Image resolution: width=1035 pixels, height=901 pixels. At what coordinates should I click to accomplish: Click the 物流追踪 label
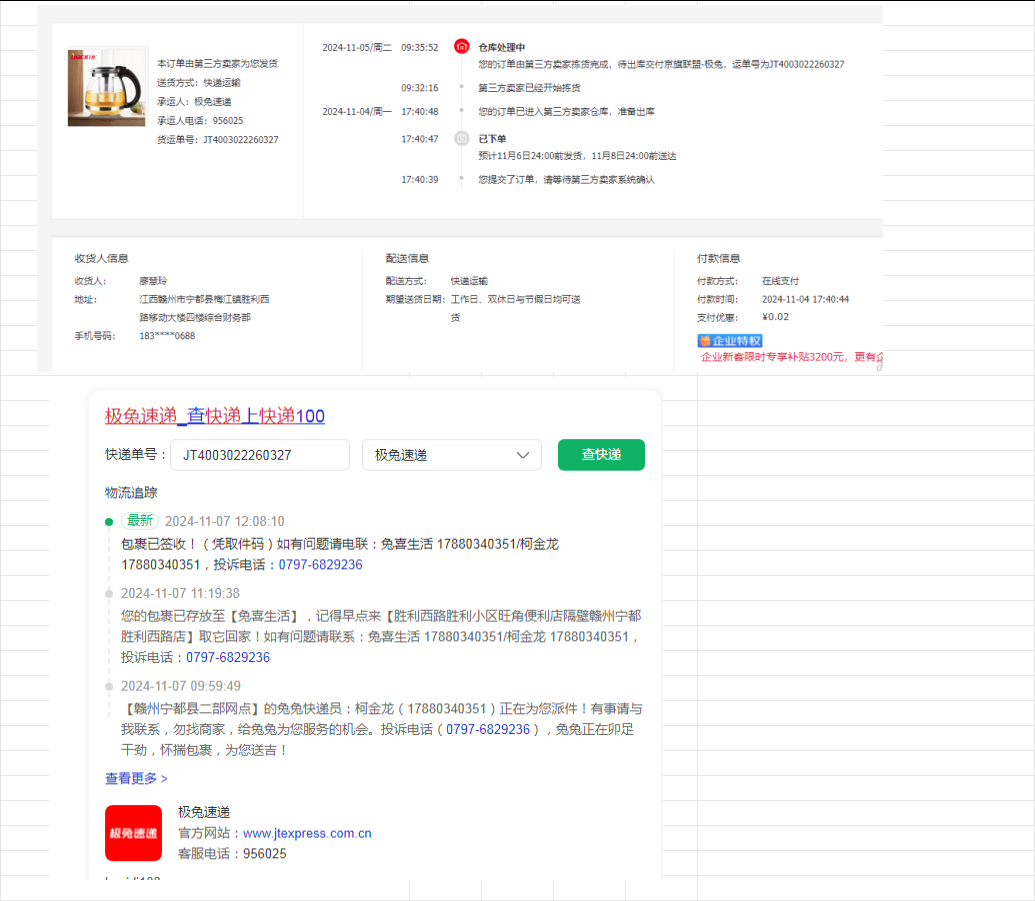(x=131, y=492)
